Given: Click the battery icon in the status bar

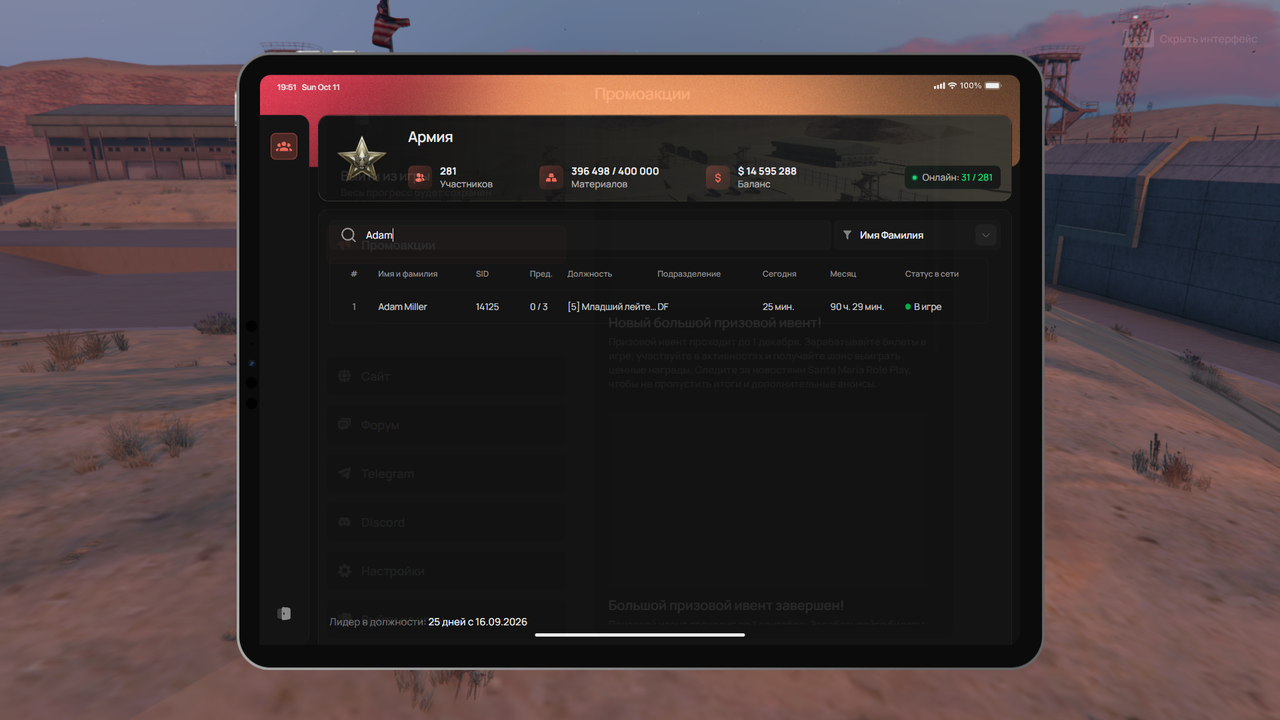Looking at the screenshot, I should 993,86.
